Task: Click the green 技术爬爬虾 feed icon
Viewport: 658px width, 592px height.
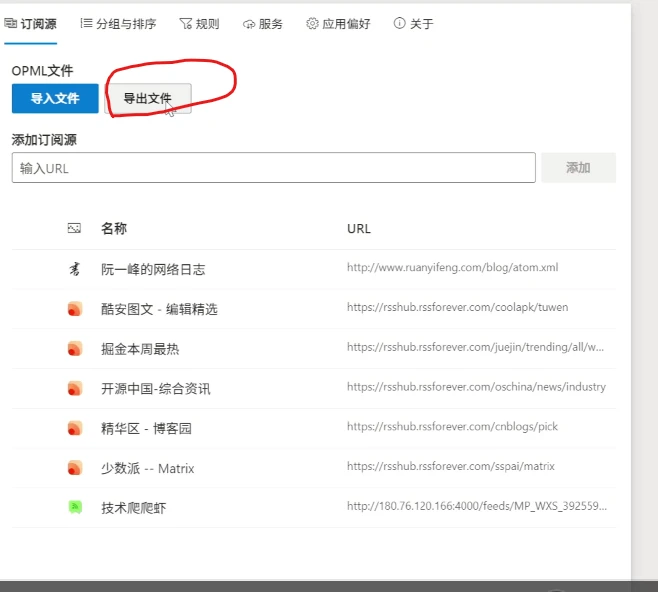Action: click(x=75, y=507)
